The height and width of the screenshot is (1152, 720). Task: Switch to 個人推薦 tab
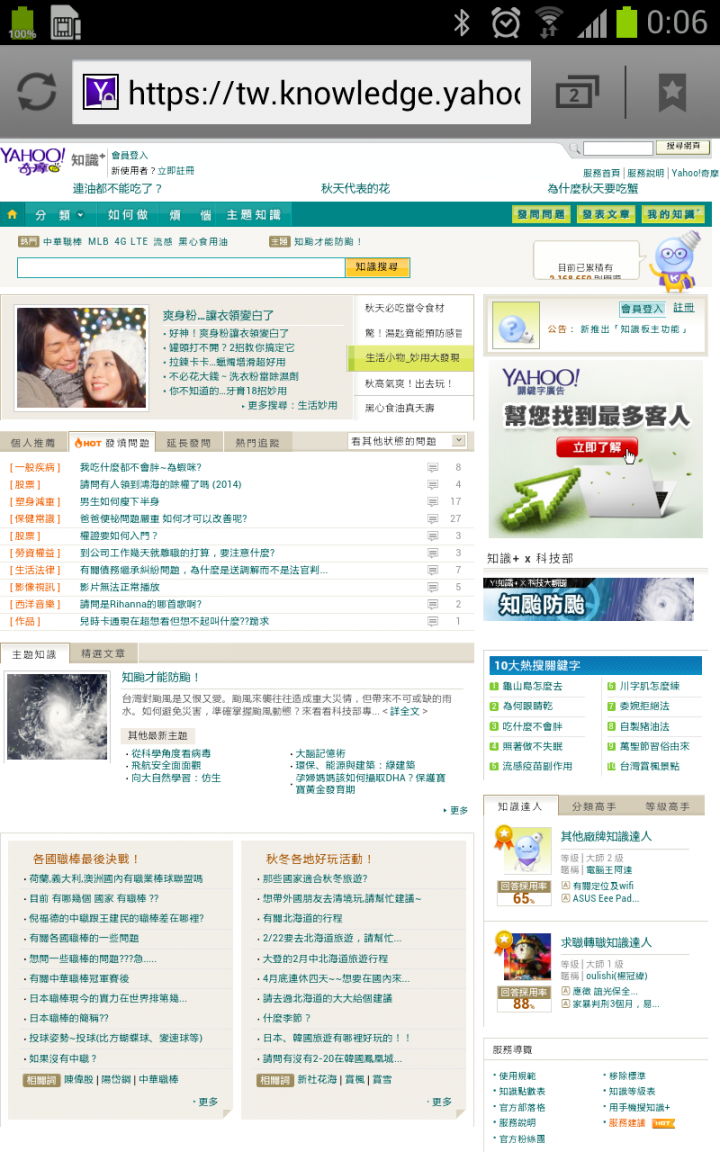click(33, 442)
